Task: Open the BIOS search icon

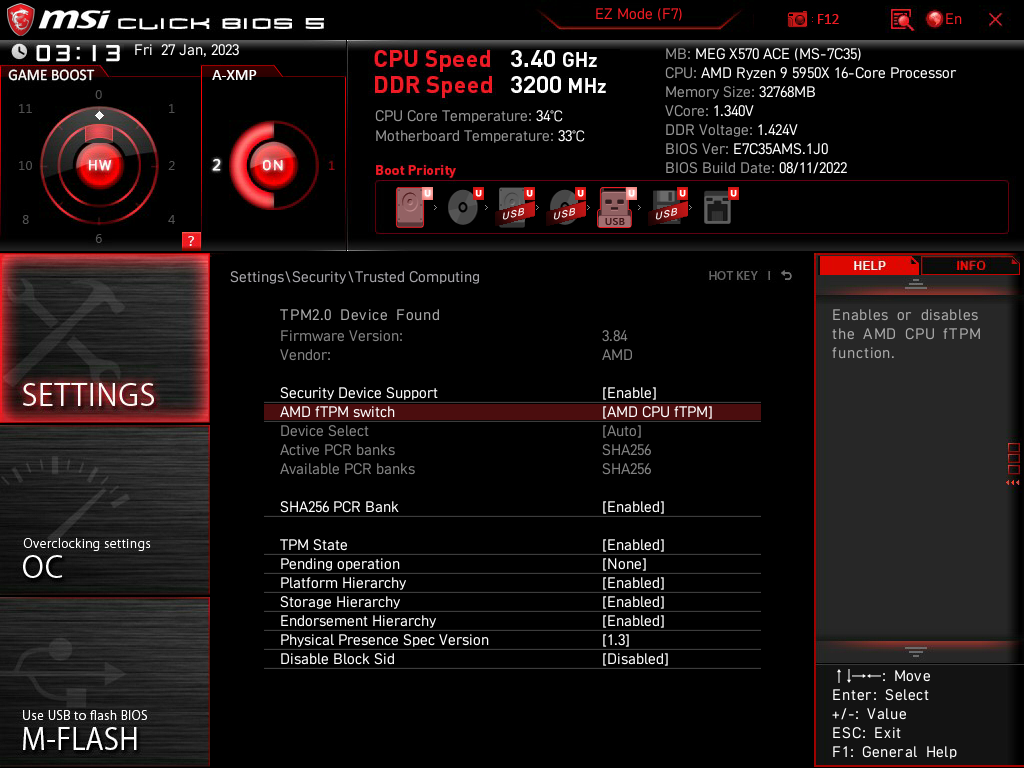Action: coord(902,19)
